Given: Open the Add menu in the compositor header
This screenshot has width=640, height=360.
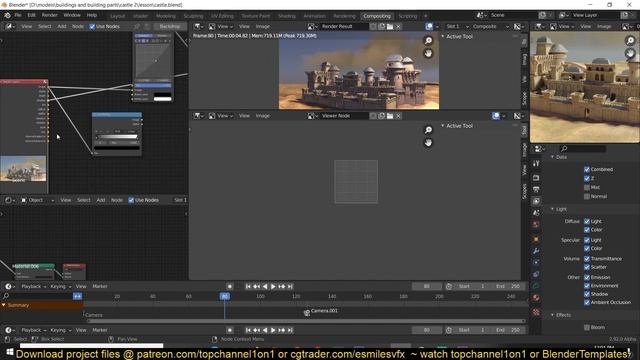Looking at the screenshot, I should pos(62,27).
